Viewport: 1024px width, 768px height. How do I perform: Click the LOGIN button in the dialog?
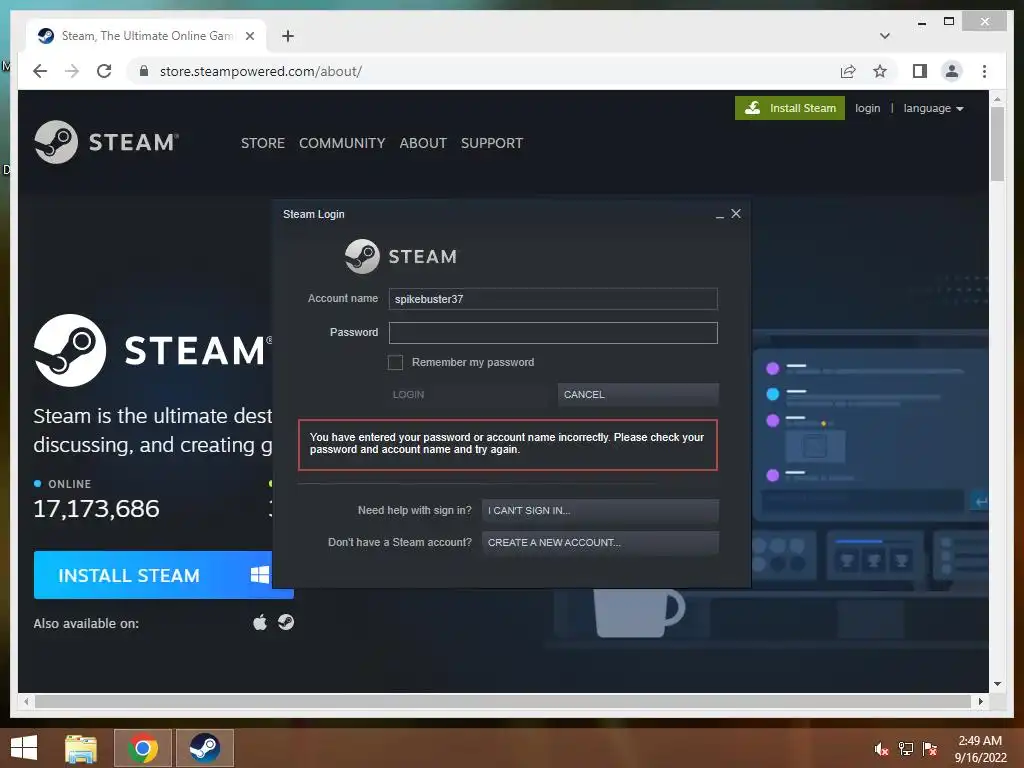[x=468, y=394]
